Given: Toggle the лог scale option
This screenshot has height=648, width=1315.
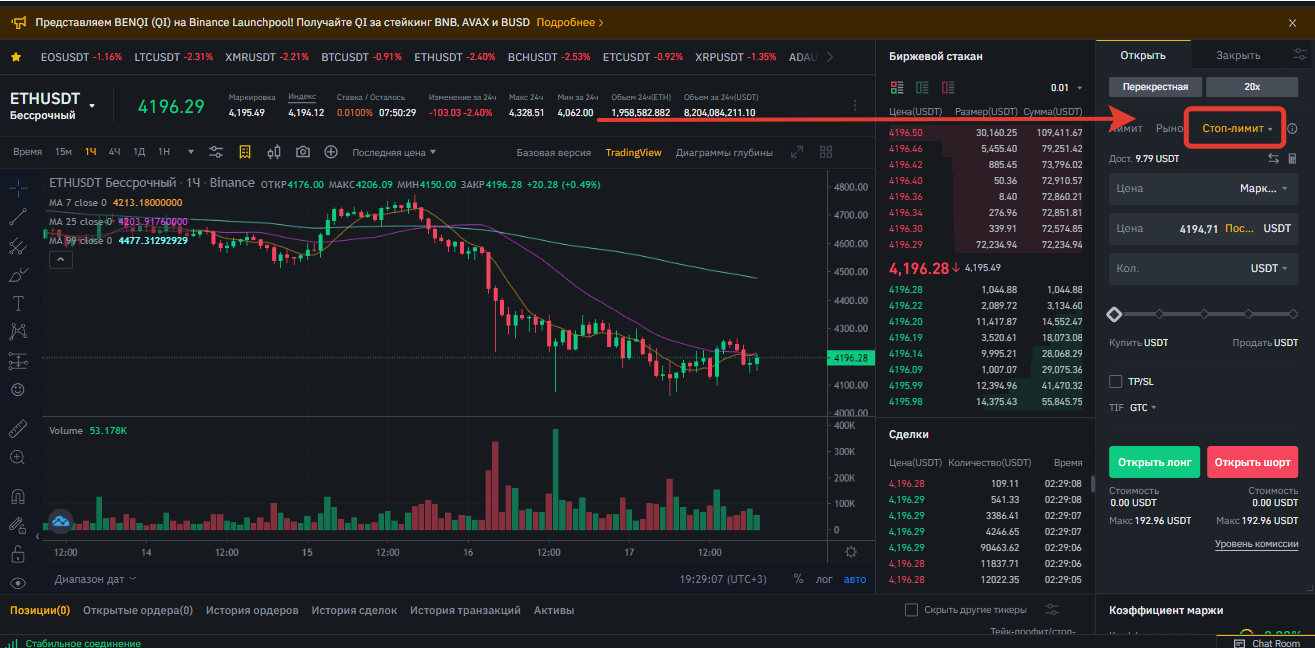Looking at the screenshot, I should pos(824,579).
